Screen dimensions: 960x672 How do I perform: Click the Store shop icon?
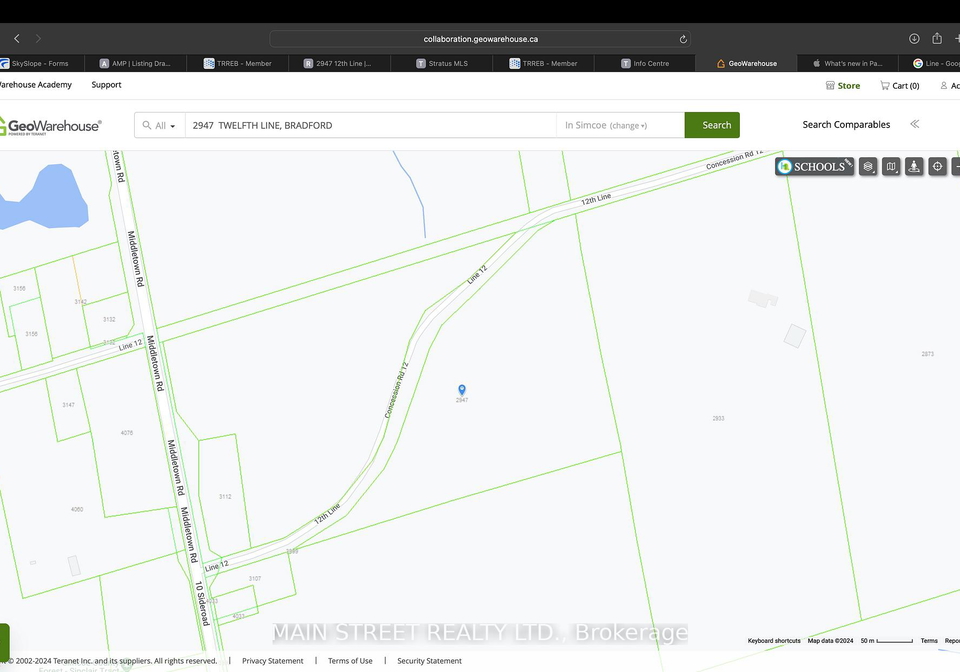click(x=830, y=86)
